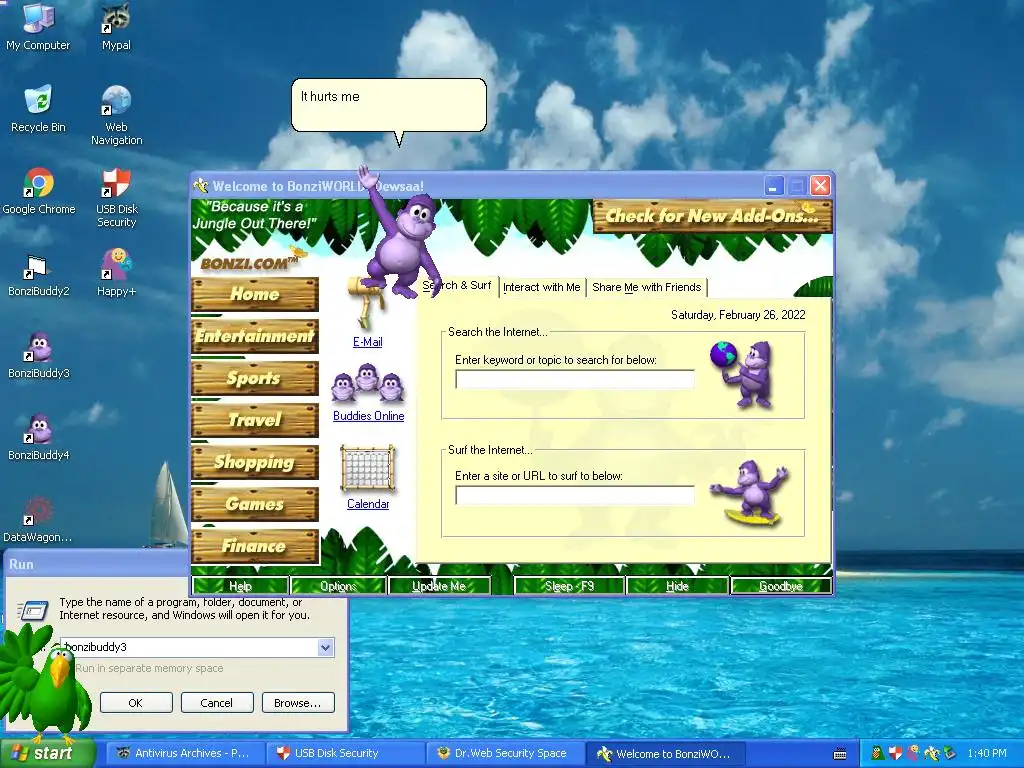Open the USB Disk Security desktop shortcut

point(116,197)
